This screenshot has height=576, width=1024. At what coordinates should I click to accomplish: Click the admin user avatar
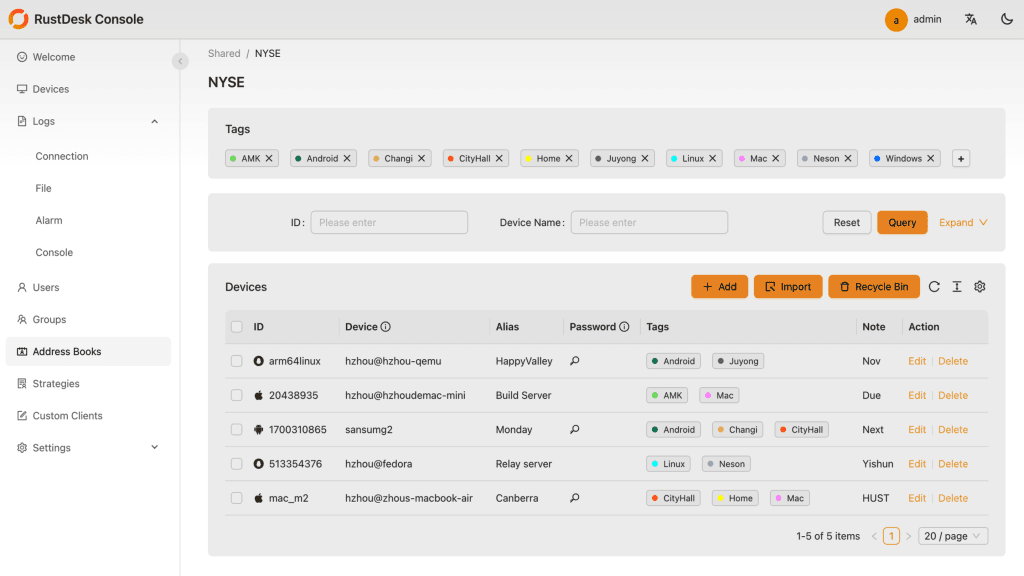(896, 20)
